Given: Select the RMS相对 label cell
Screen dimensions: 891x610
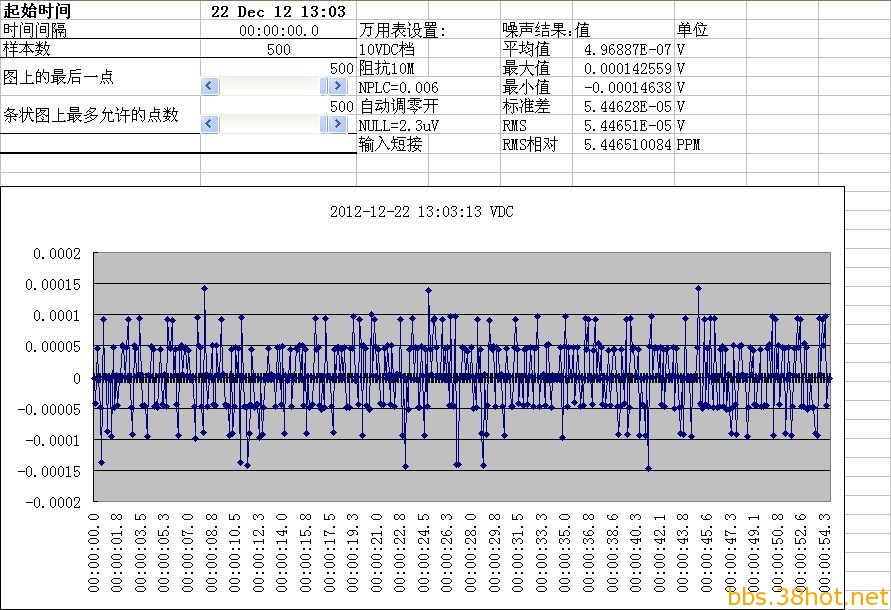Looking at the screenshot, I should [x=536, y=144].
